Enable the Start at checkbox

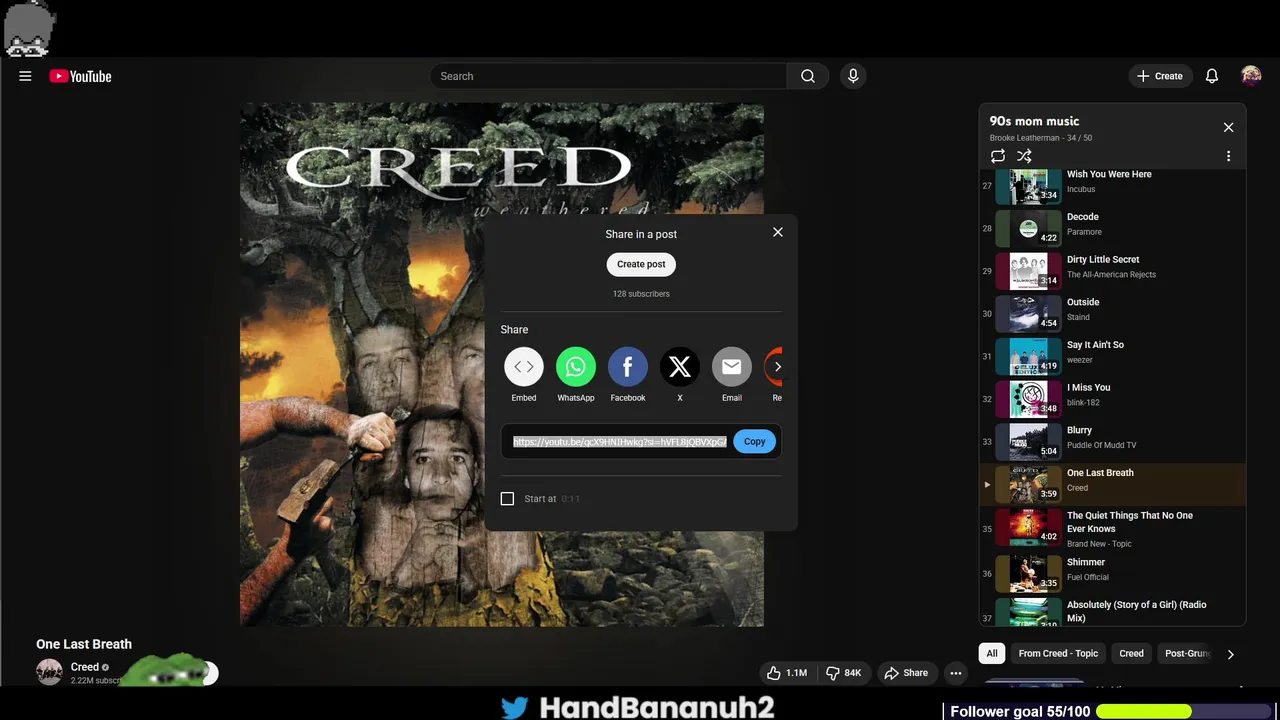pos(507,498)
